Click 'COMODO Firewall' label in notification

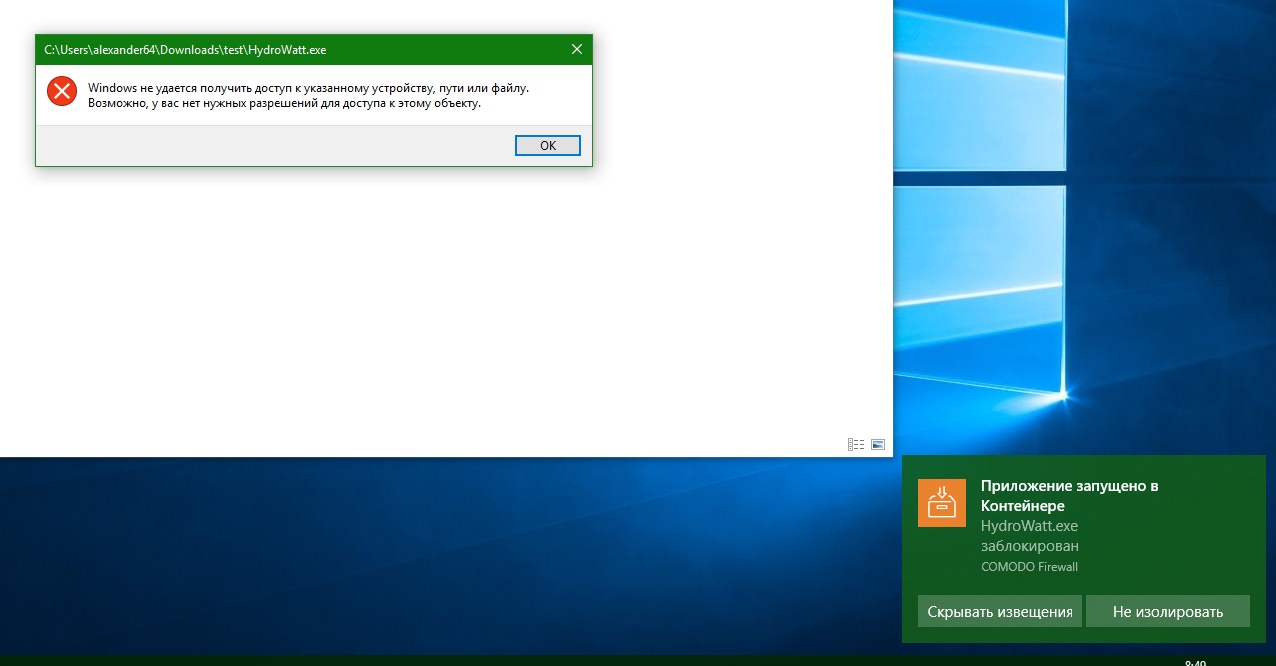(x=1029, y=567)
